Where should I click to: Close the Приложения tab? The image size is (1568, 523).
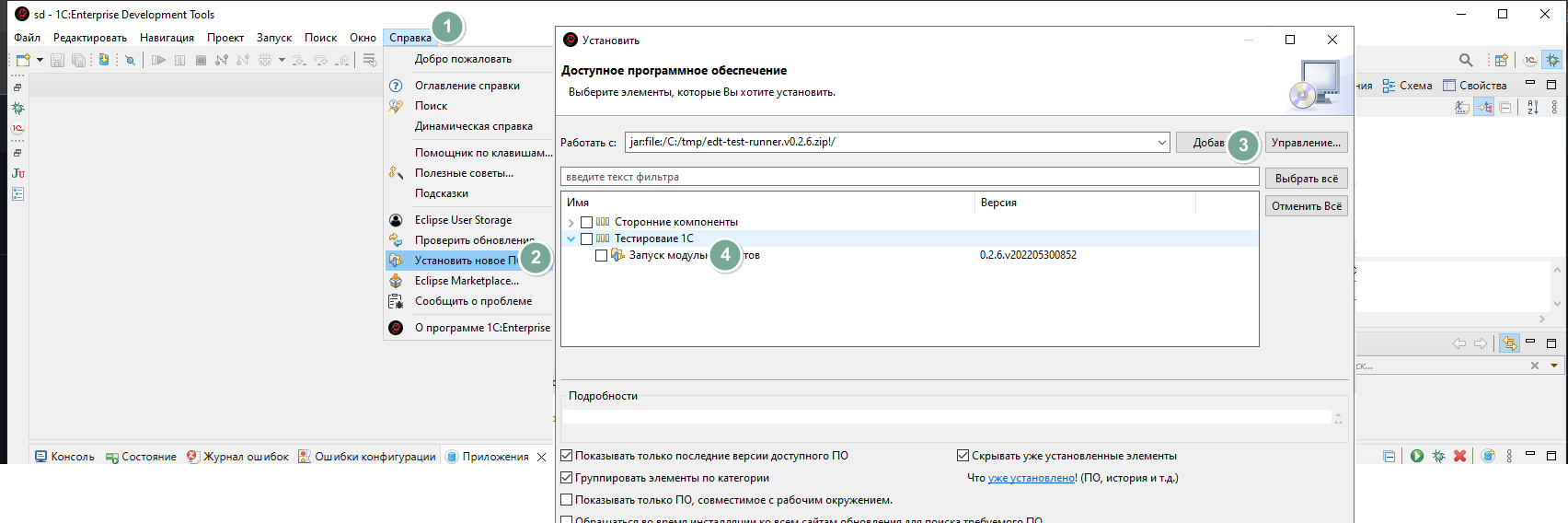[542, 457]
